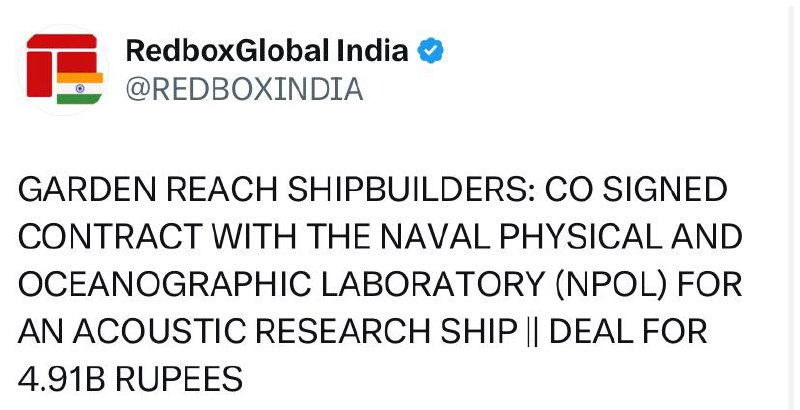
Task: Click the Ashoka Chakra wheel on the flag
Action: point(80,88)
